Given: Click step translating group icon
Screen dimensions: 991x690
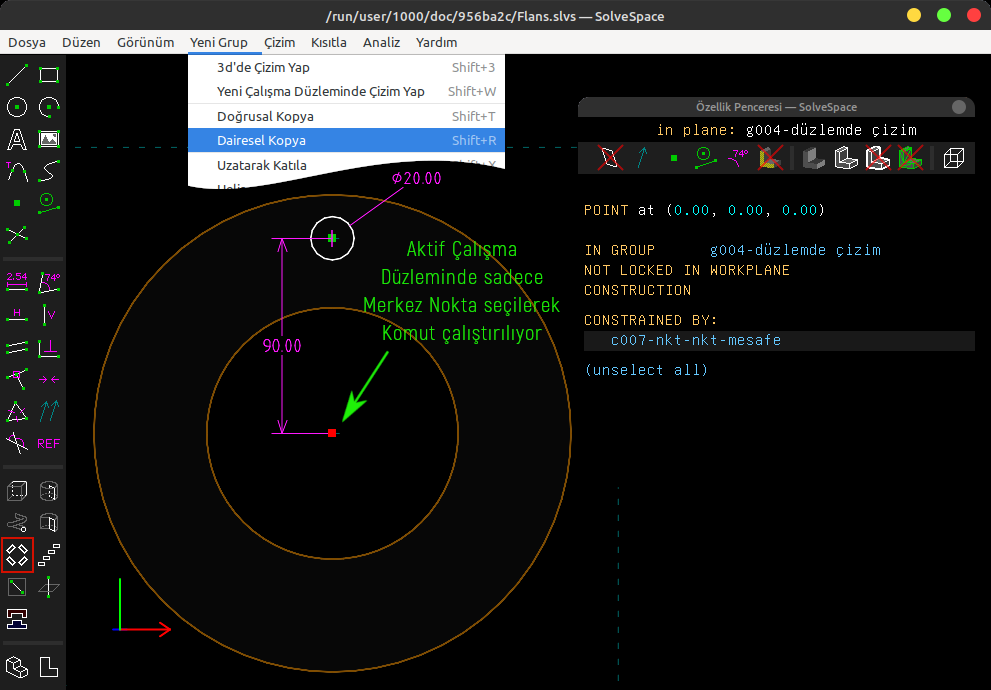Looking at the screenshot, I should click(49, 555).
